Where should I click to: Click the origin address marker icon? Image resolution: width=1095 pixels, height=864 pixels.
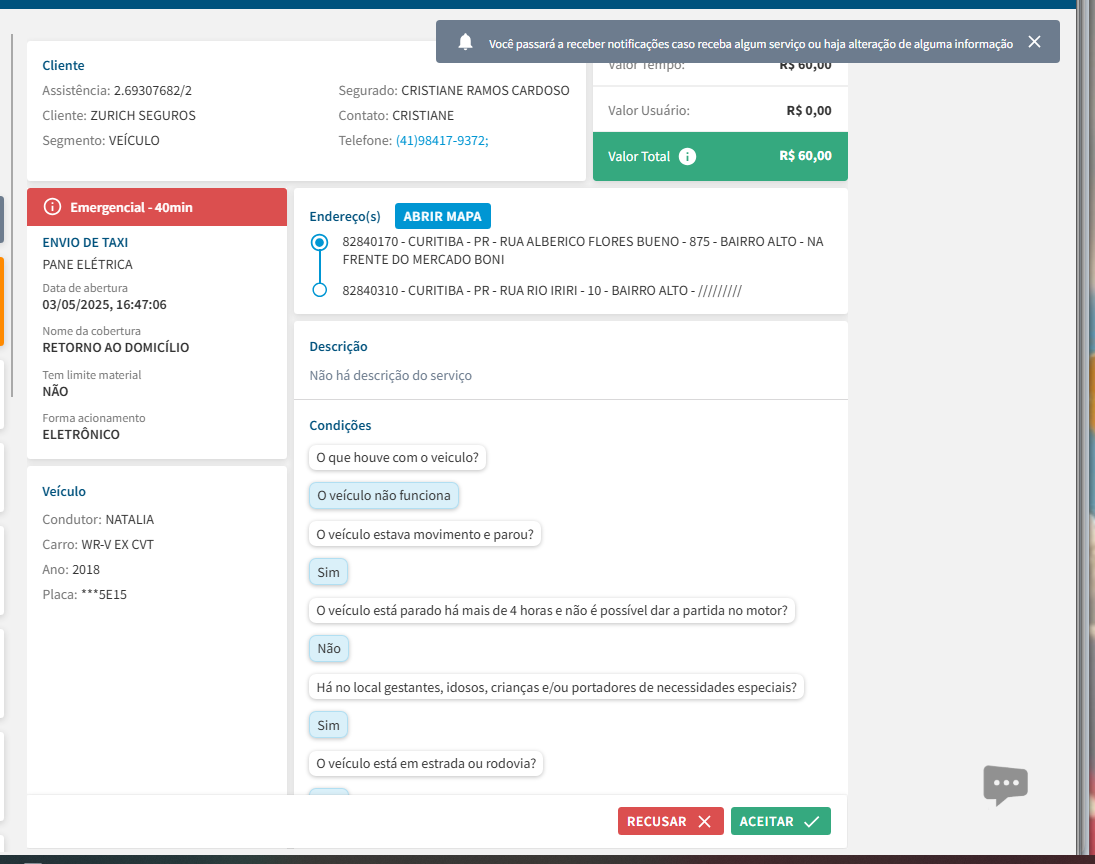click(319, 242)
